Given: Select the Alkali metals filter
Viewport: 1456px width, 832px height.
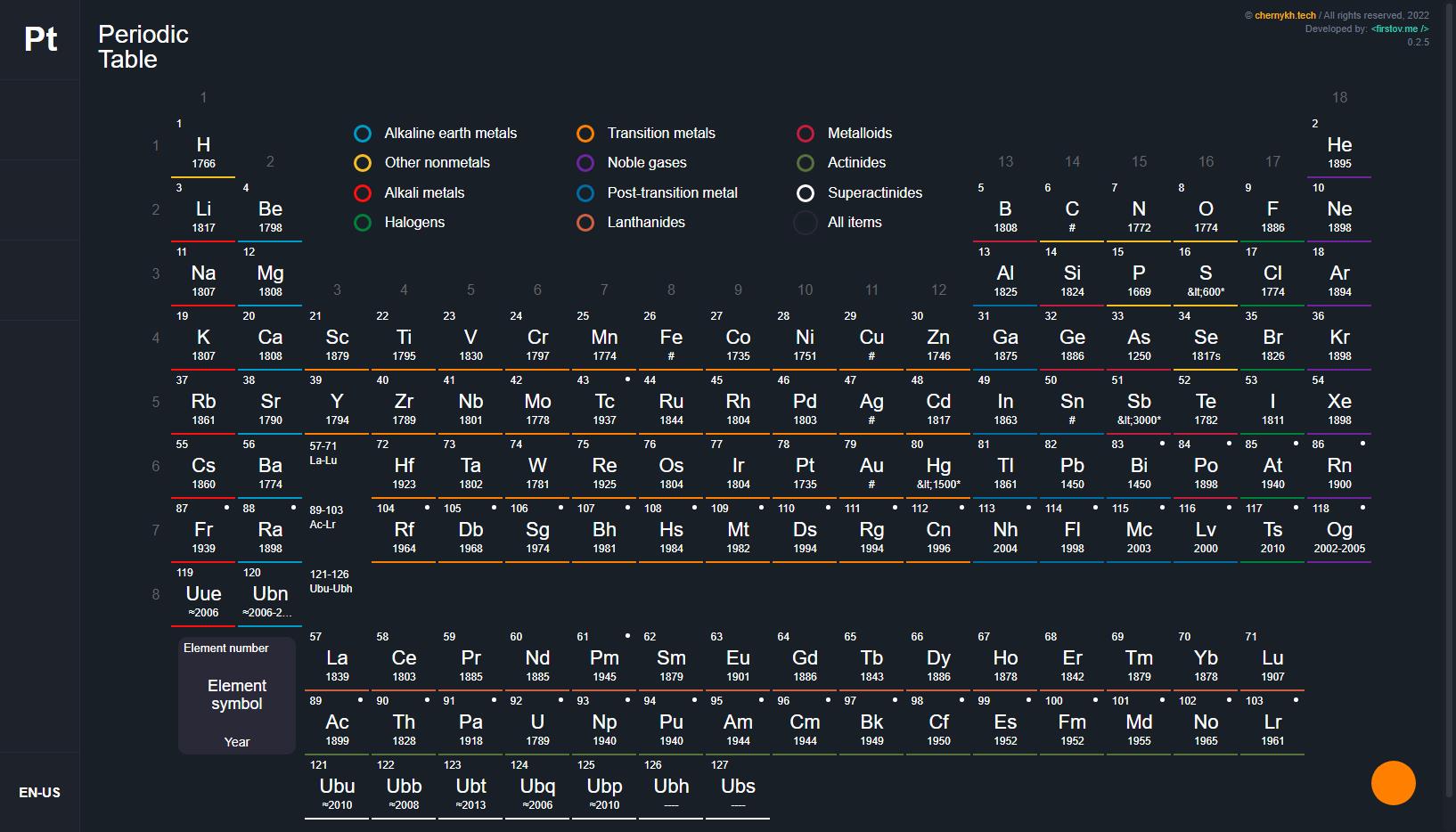Looking at the screenshot, I should (409, 193).
